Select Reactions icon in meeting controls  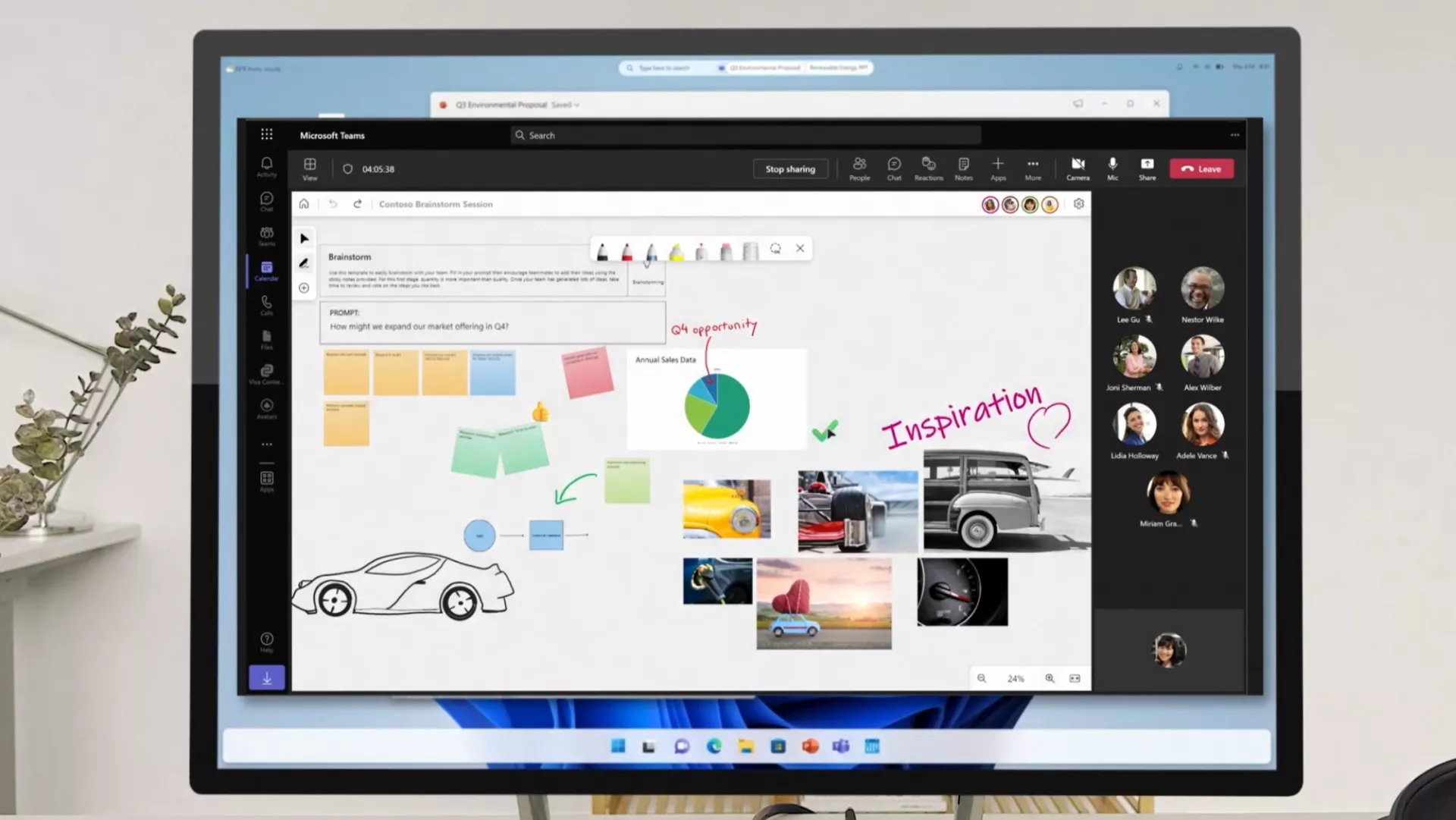(x=928, y=168)
